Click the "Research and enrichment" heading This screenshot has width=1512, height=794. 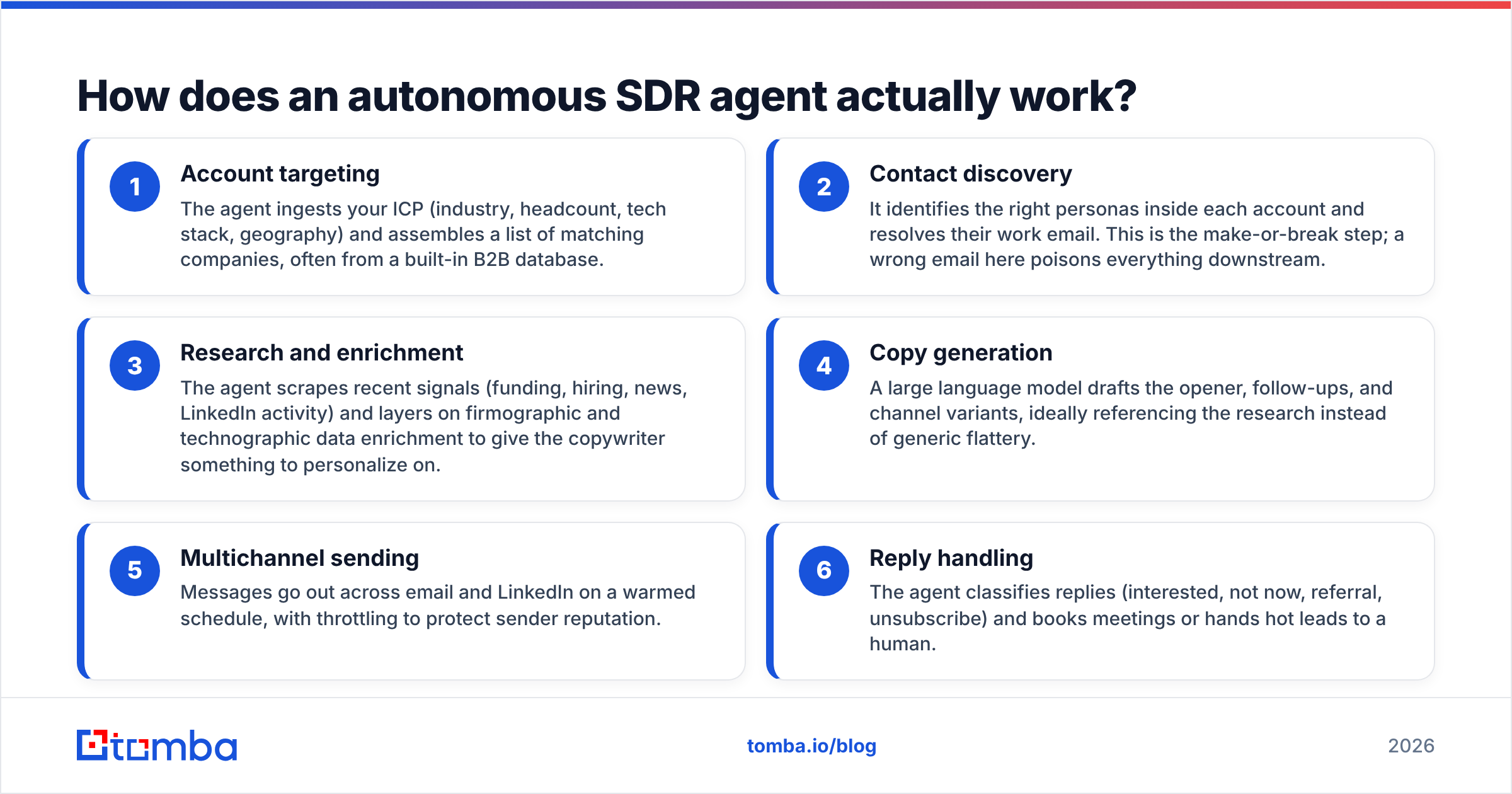pos(321,353)
